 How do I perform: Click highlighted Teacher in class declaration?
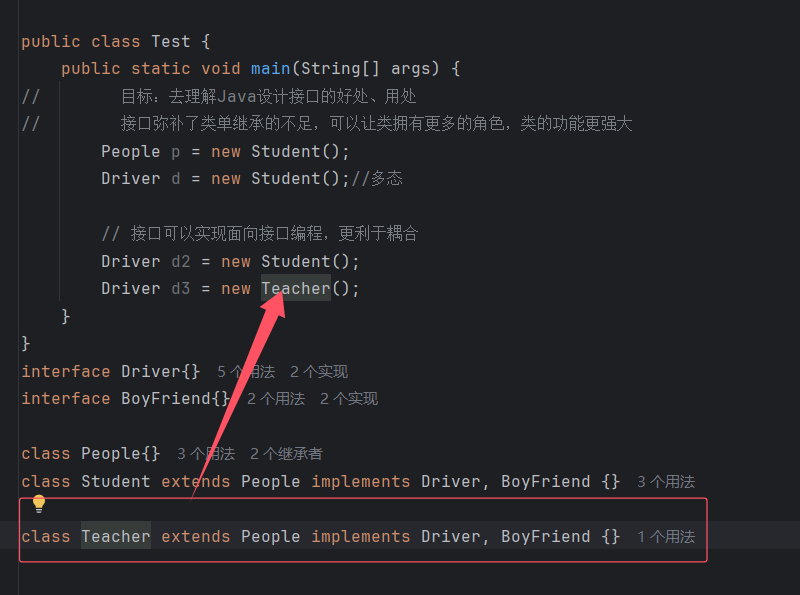tap(116, 536)
